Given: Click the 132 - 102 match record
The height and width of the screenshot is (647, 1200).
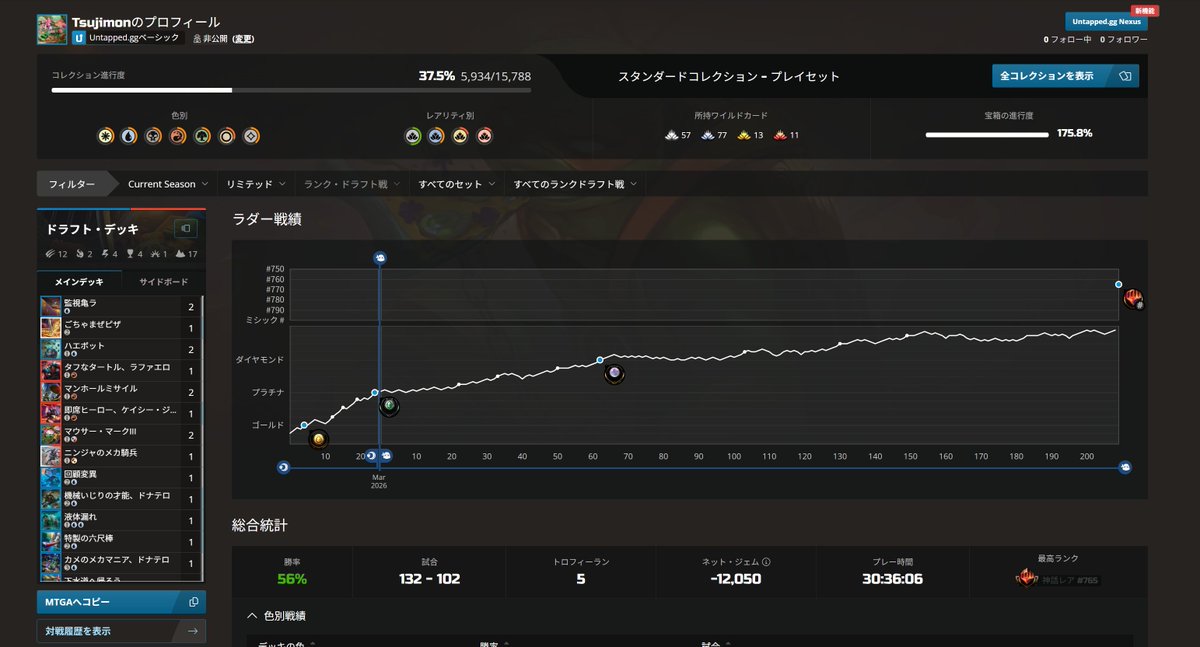Looking at the screenshot, I should pyautogui.click(x=429, y=579).
